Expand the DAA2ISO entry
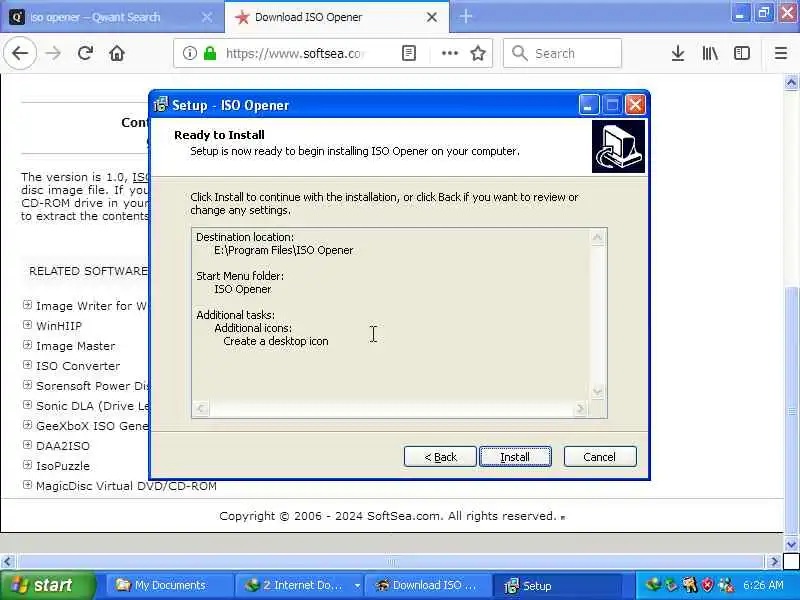The image size is (800, 600). point(28,445)
